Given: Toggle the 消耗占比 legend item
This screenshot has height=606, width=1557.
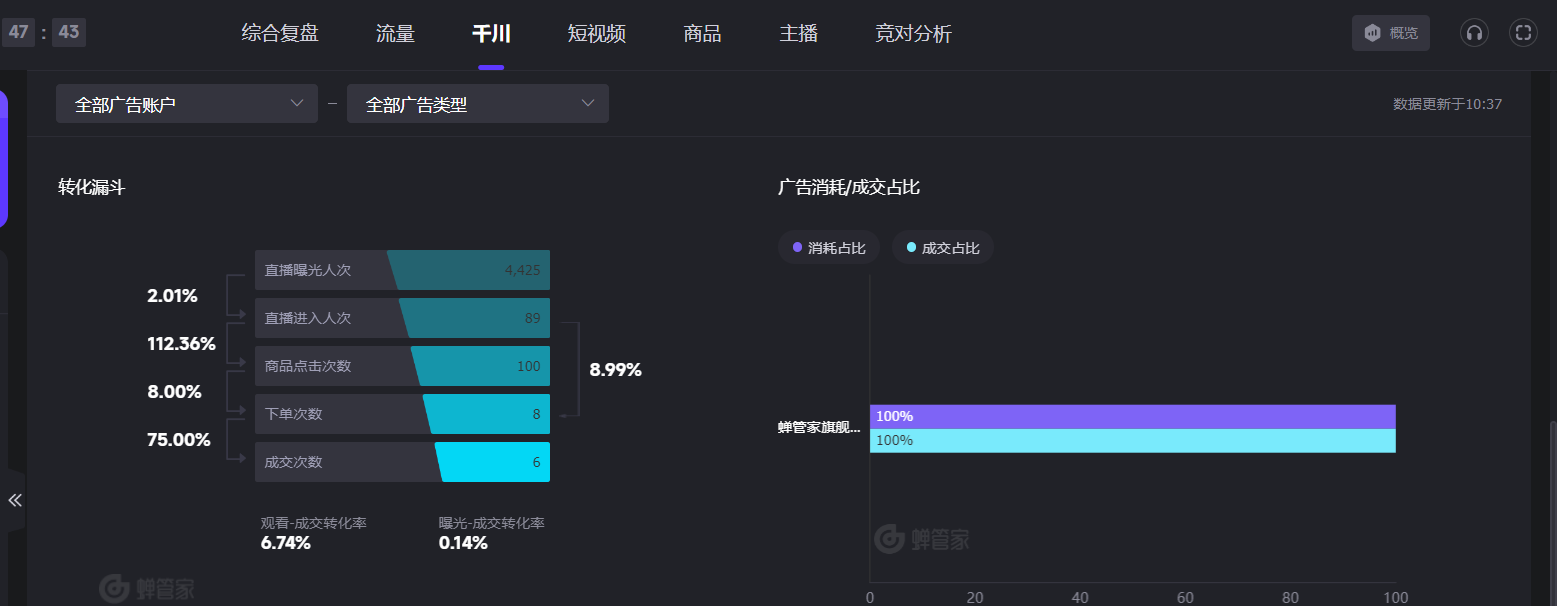Looking at the screenshot, I should tap(829, 248).
